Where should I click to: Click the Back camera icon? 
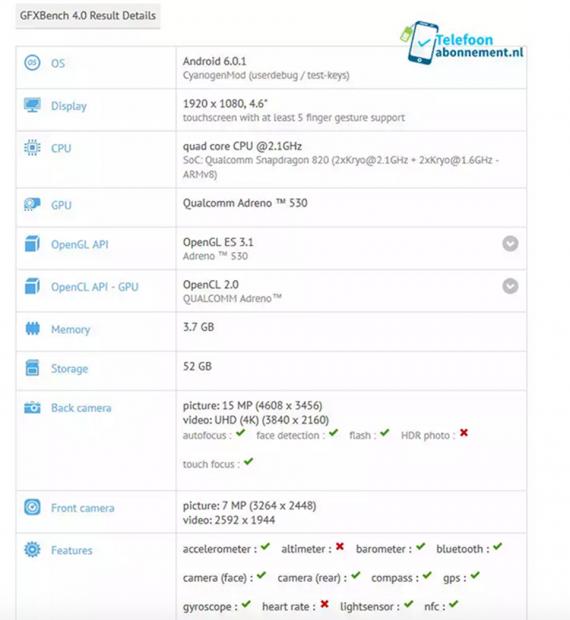pos(32,407)
